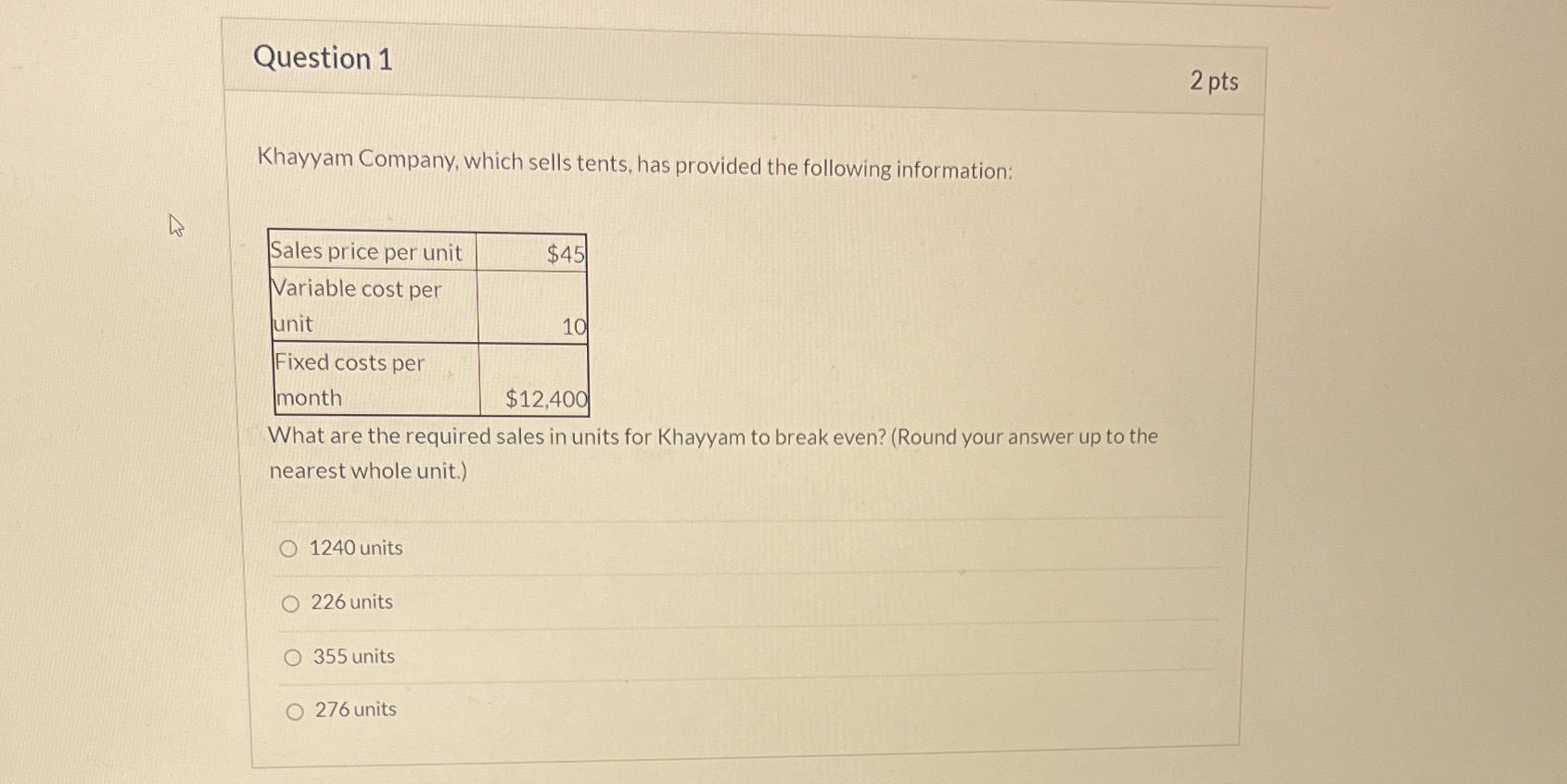Click the Question 1 heading

[x=325, y=58]
